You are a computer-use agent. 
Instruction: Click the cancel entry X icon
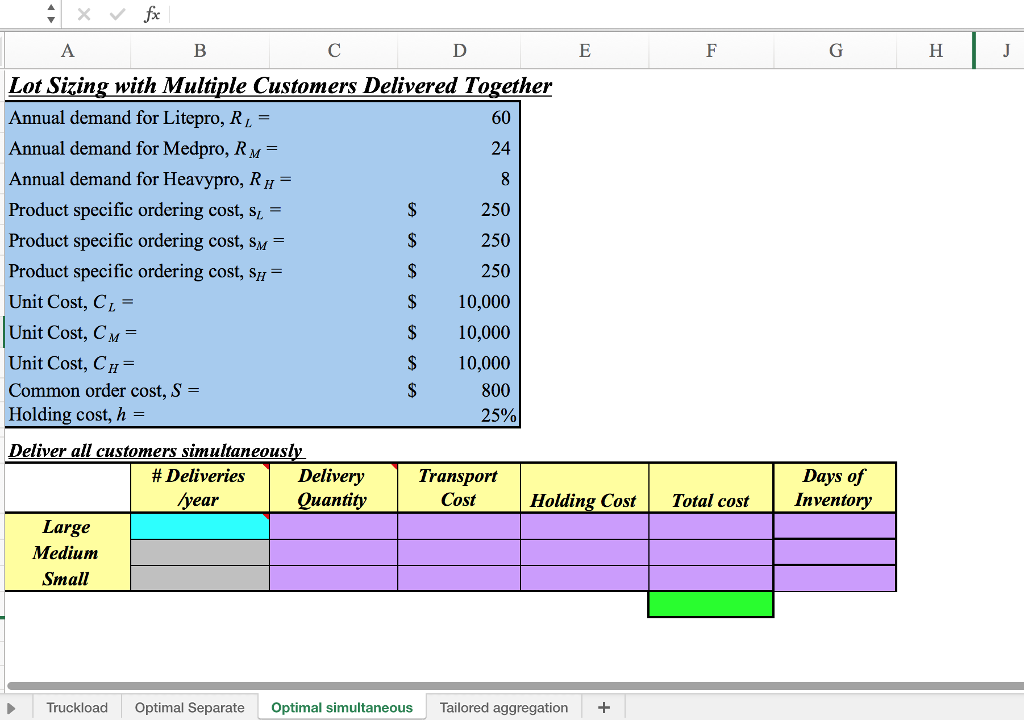[84, 14]
